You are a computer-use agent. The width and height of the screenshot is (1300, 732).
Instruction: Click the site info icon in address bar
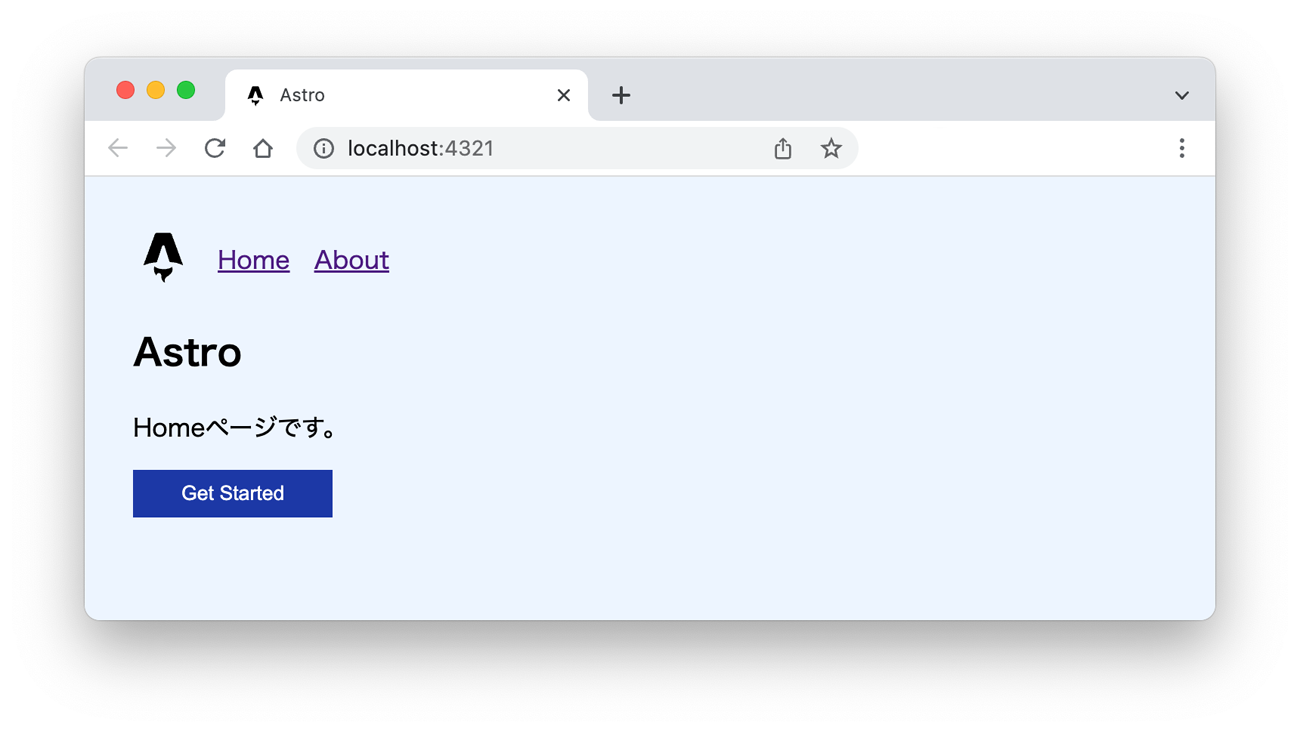322,147
